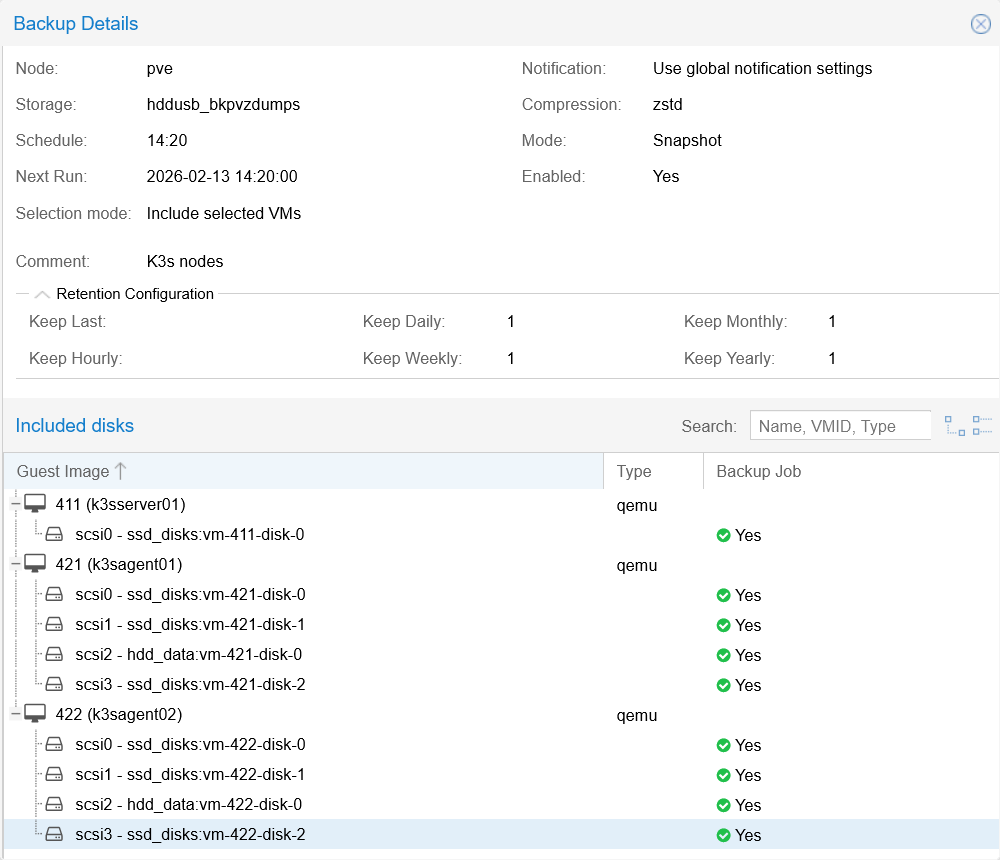The image size is (1000, 860).
Task: Click the monitor icon for 422 (k3sagent02)
Action: [x=36, y=713]
